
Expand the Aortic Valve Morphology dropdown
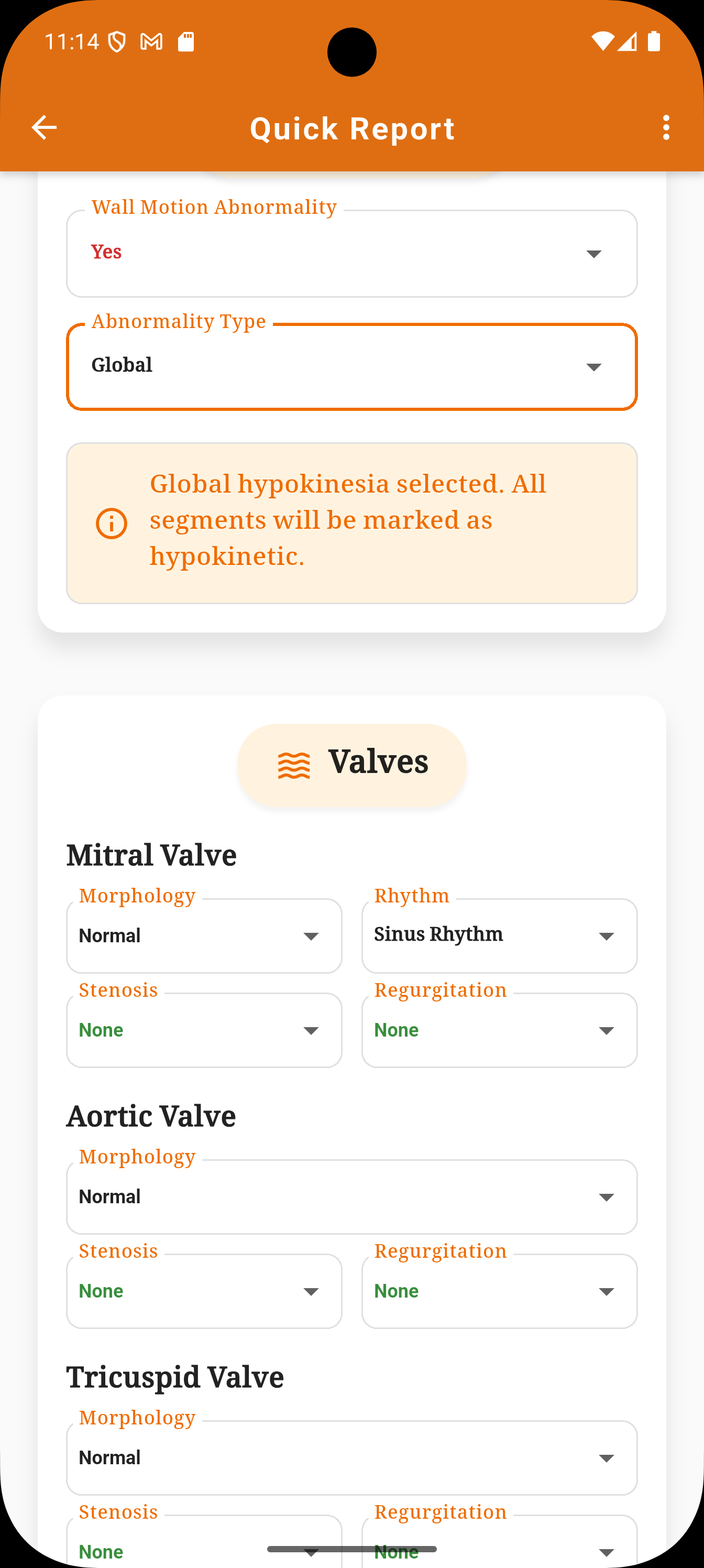click(351, 1196)
